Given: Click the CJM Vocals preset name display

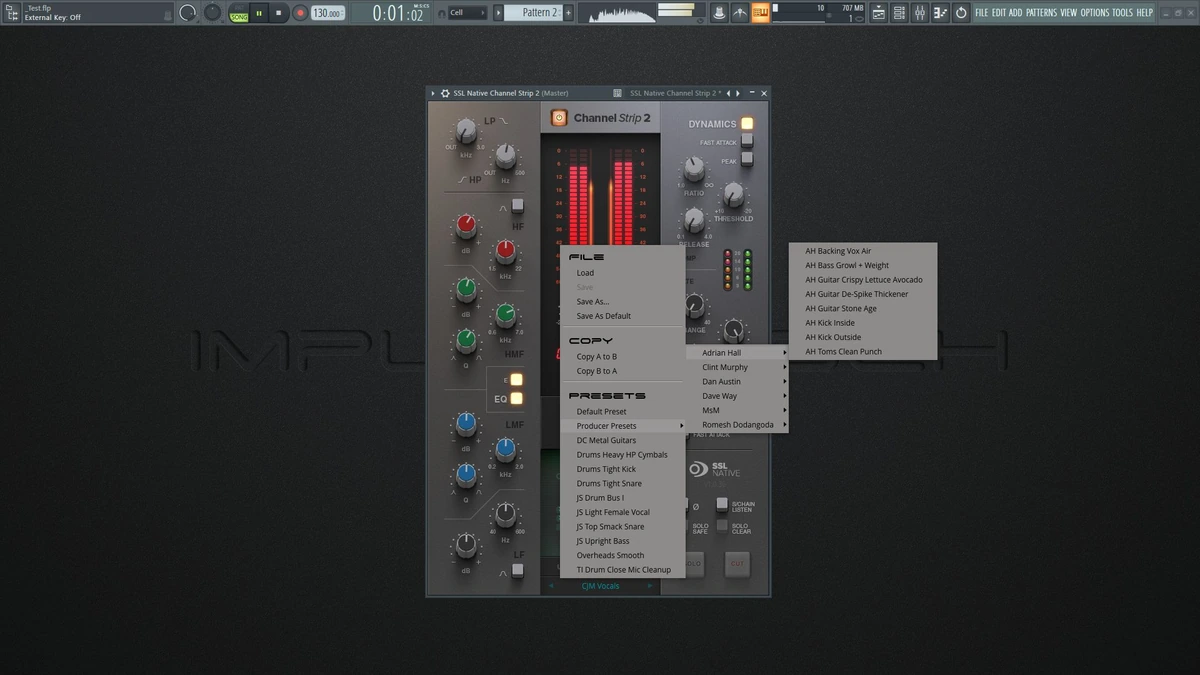Looking at the screenshot, I should pyautogui.click(x=600, y=586).
